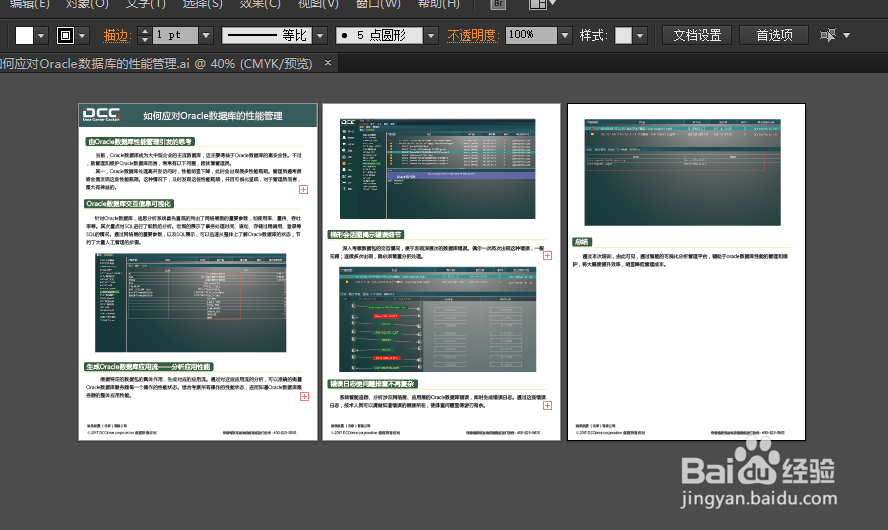The width and height of the screenshot is (888, 530).
Task: Click the 样式 graphic style swatch
Action: tap(624, 35)
